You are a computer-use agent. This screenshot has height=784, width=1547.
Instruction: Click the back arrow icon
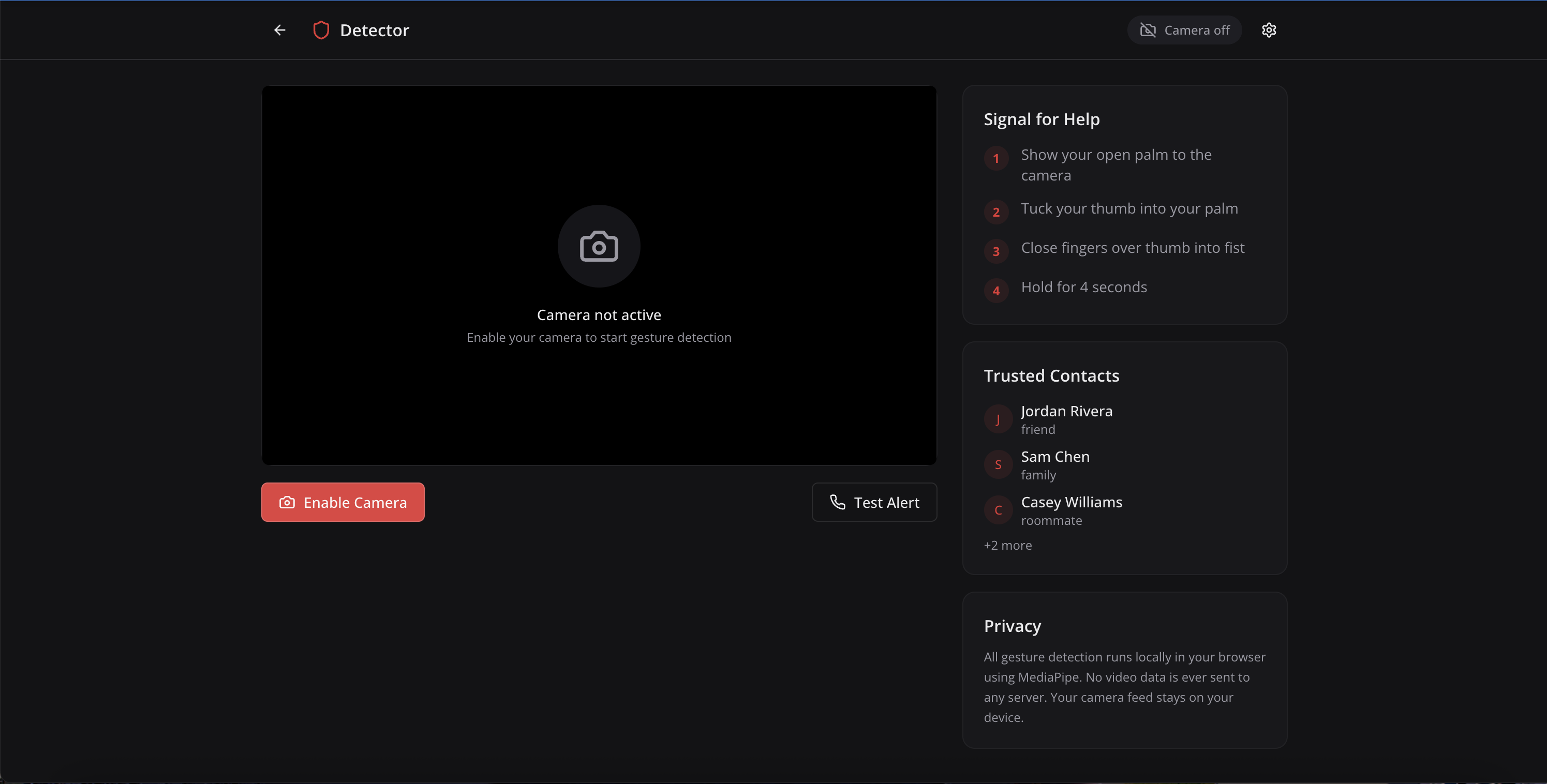[x=279, y=30]
